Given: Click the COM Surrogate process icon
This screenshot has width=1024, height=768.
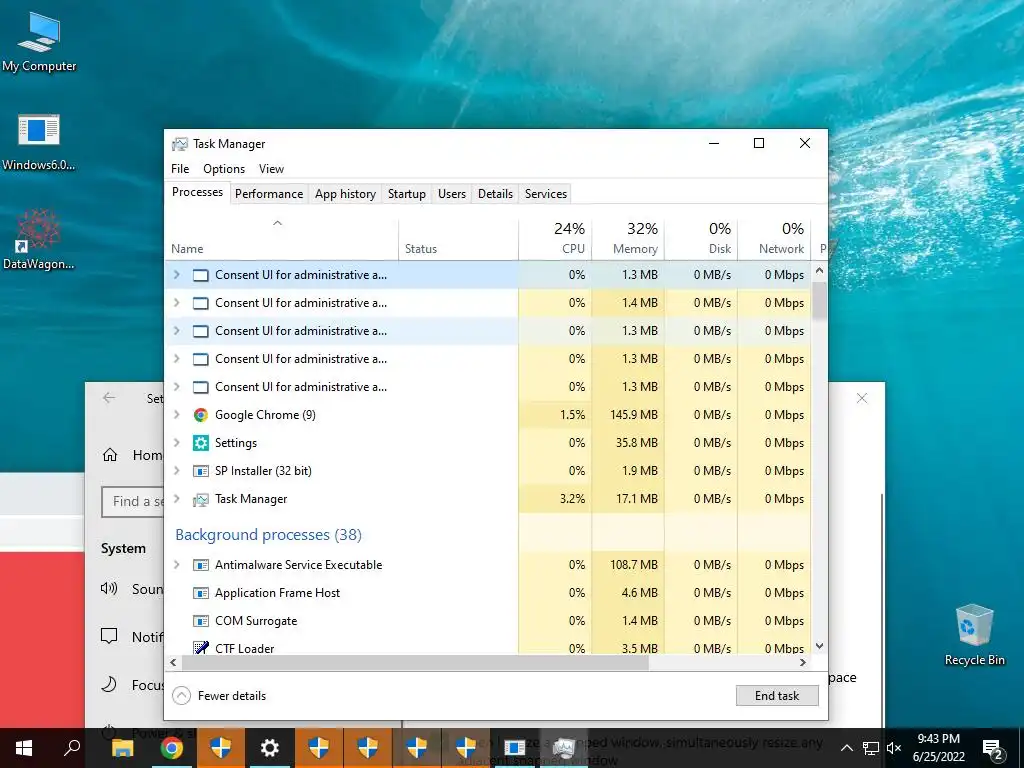Looking at the screenshot, I should tap(200, 621).
